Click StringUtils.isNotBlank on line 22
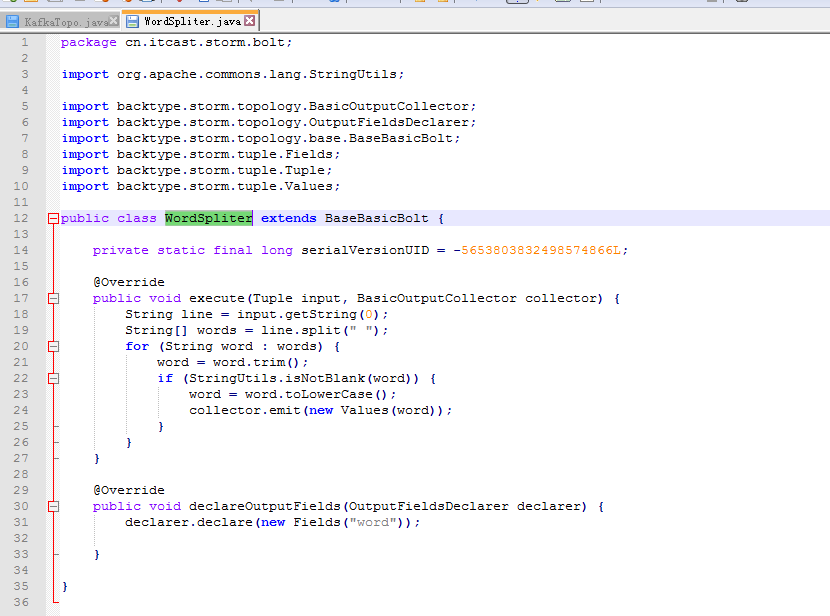The height and width of the screenshot is (616, 830). coord(277,378)
